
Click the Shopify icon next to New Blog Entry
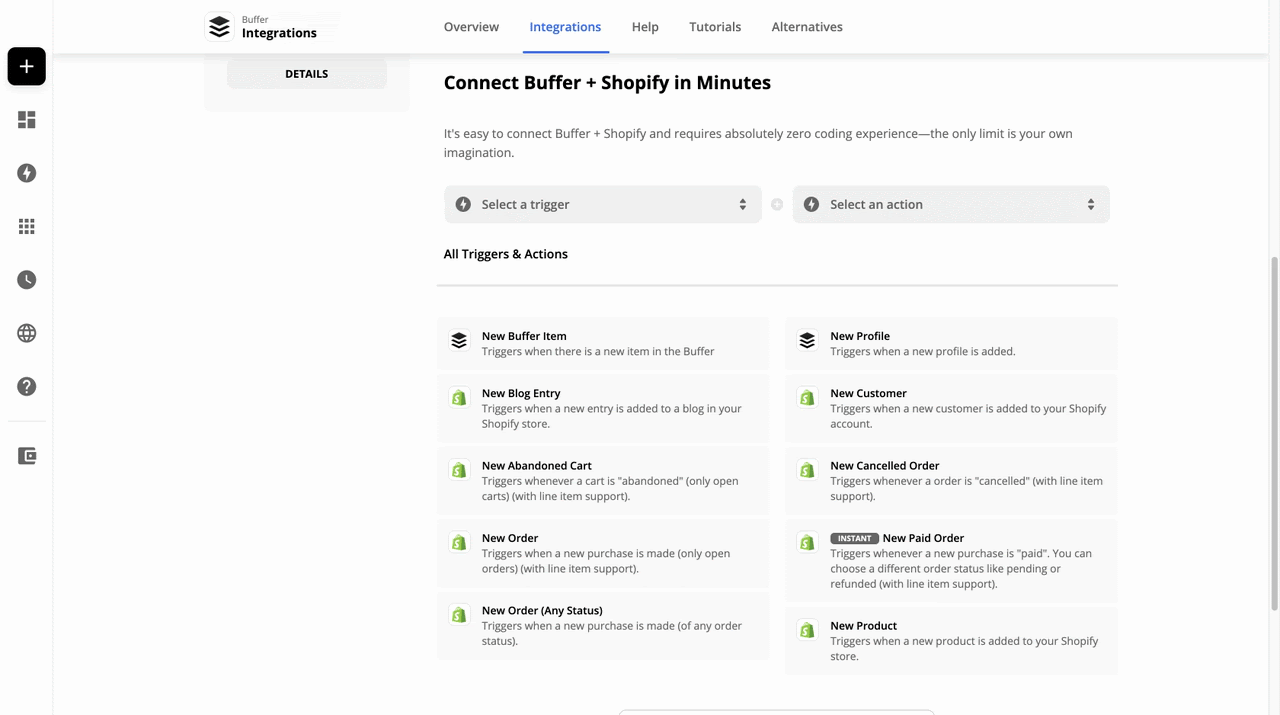click(459, 397)
